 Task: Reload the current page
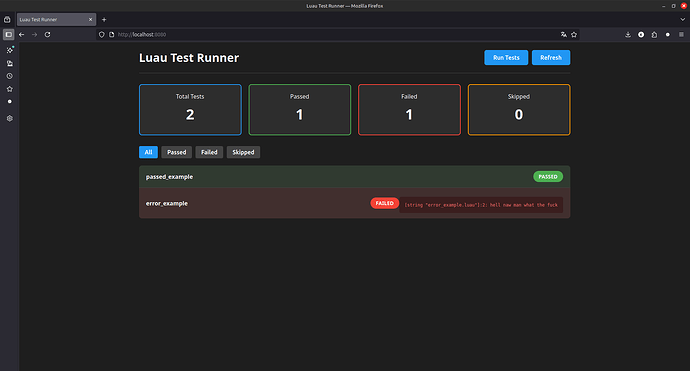tap(48, 34)
